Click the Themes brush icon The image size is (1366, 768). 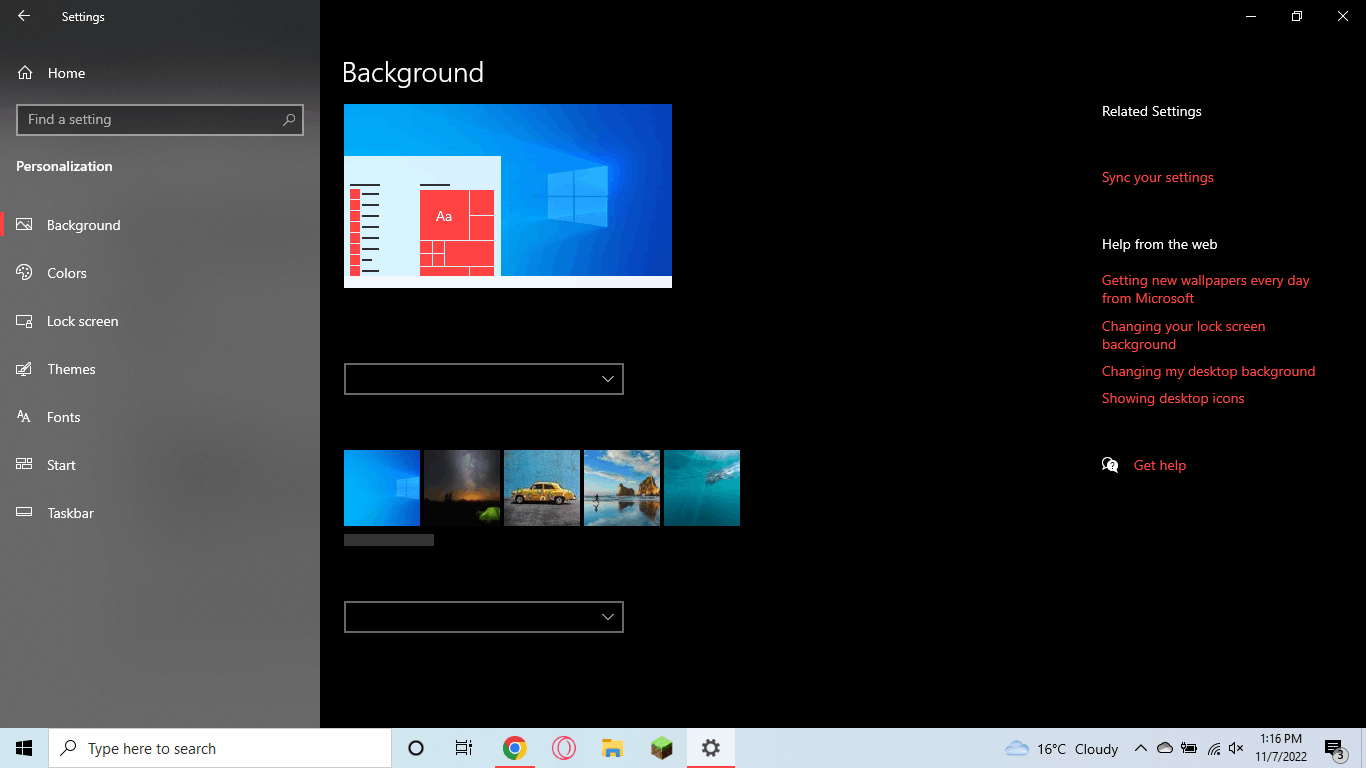25,369
